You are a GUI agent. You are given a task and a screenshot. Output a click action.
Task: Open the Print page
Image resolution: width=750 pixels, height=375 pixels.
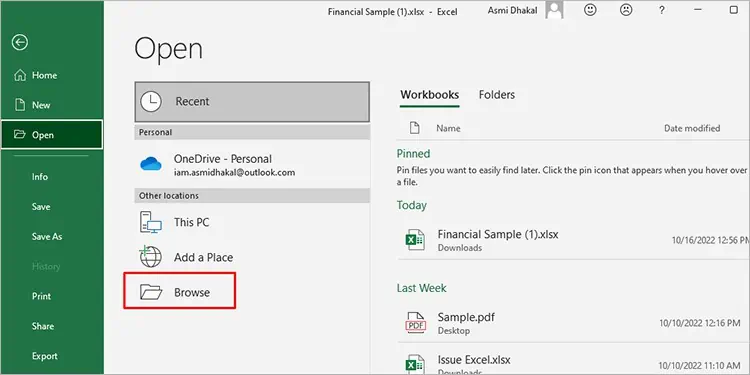(52, 296)
